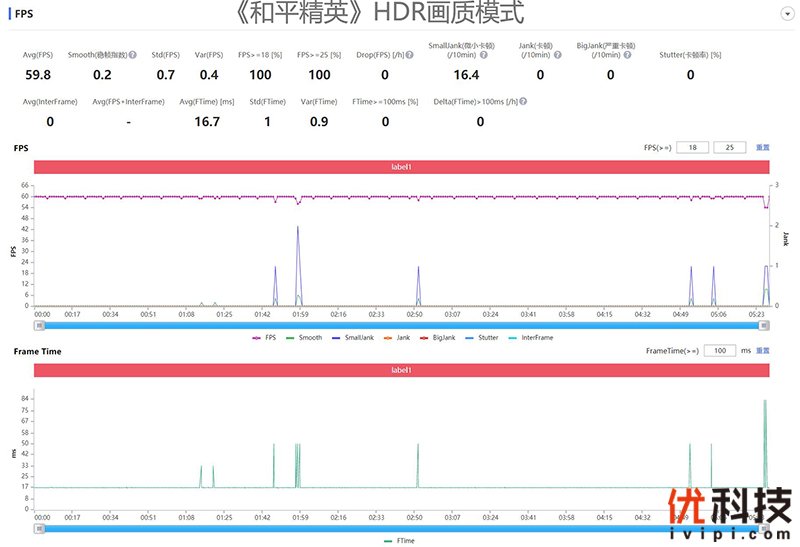Screen dimensions: 800x547
Task: Click the FPS threshold field showing 25
Action: tap(729, 148)
